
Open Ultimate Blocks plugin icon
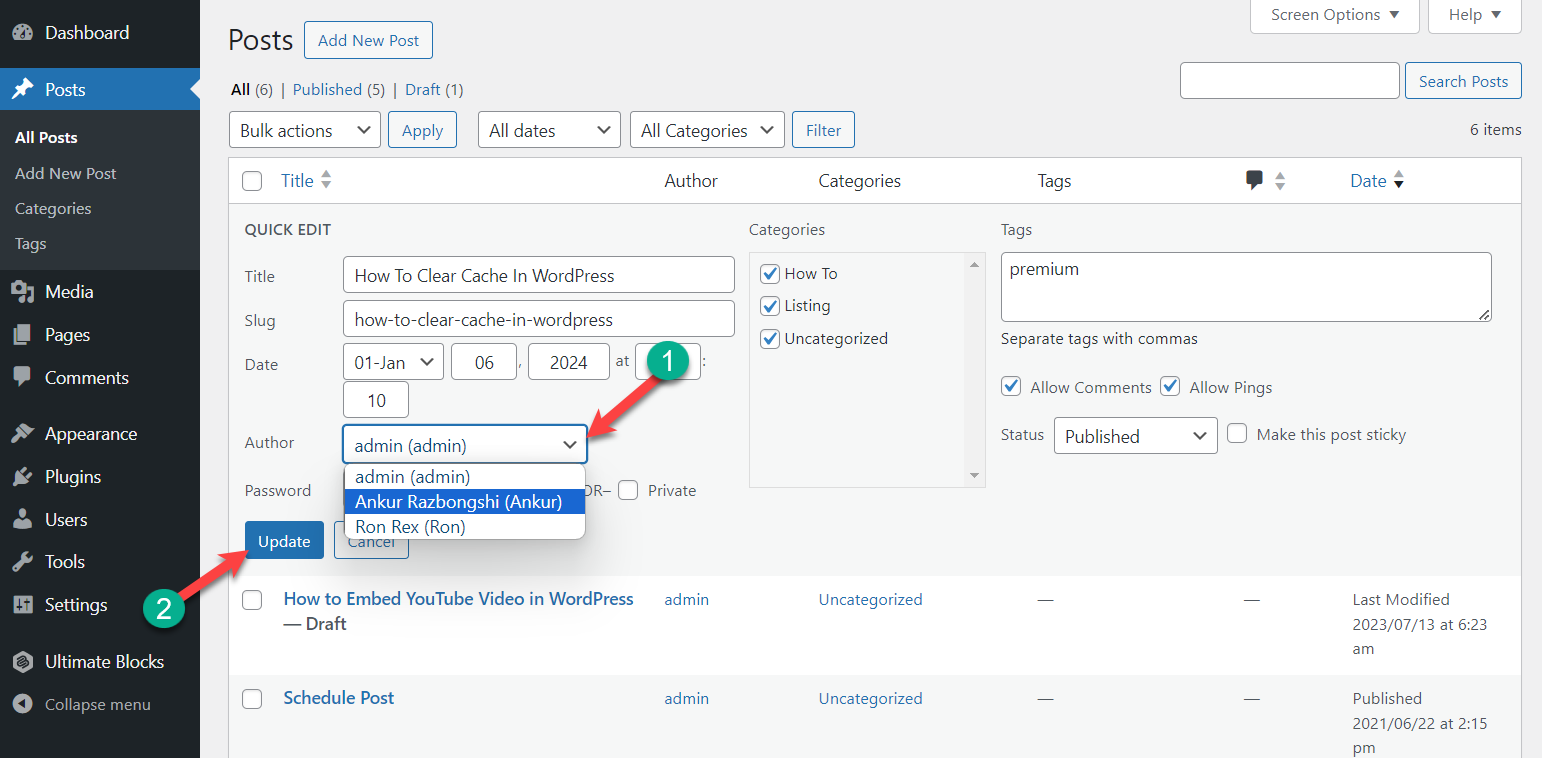click(x=22, y=662)
